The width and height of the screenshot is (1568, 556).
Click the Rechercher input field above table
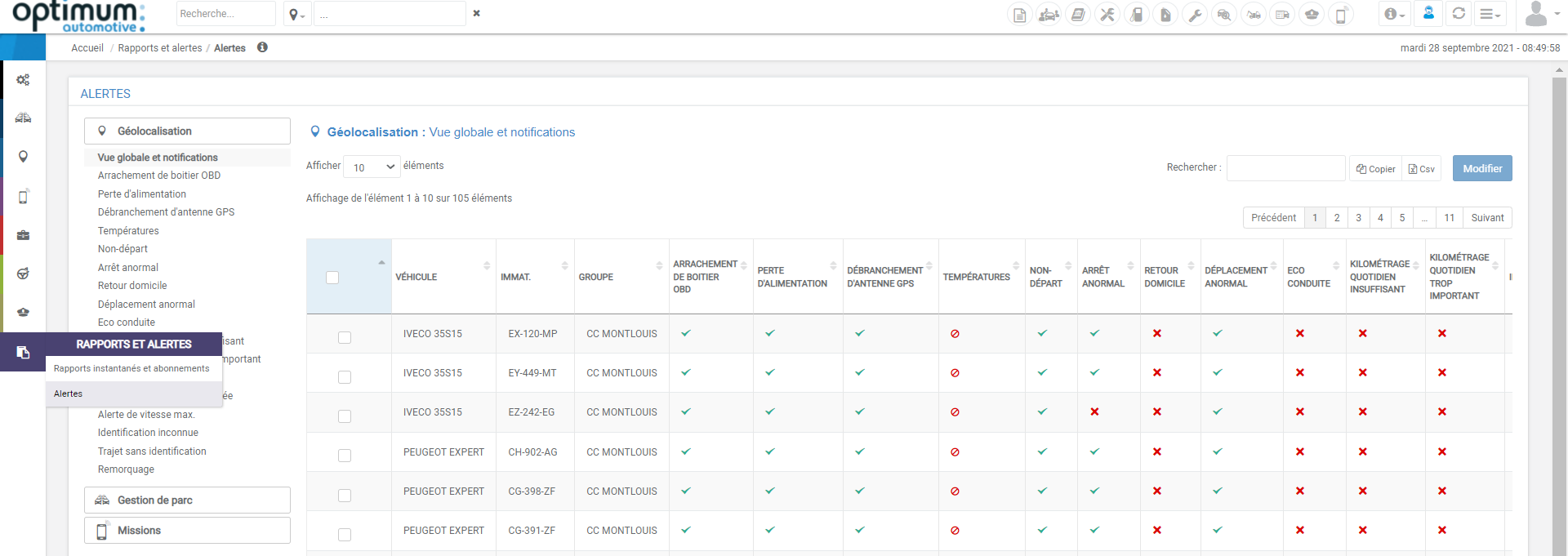1285,168
